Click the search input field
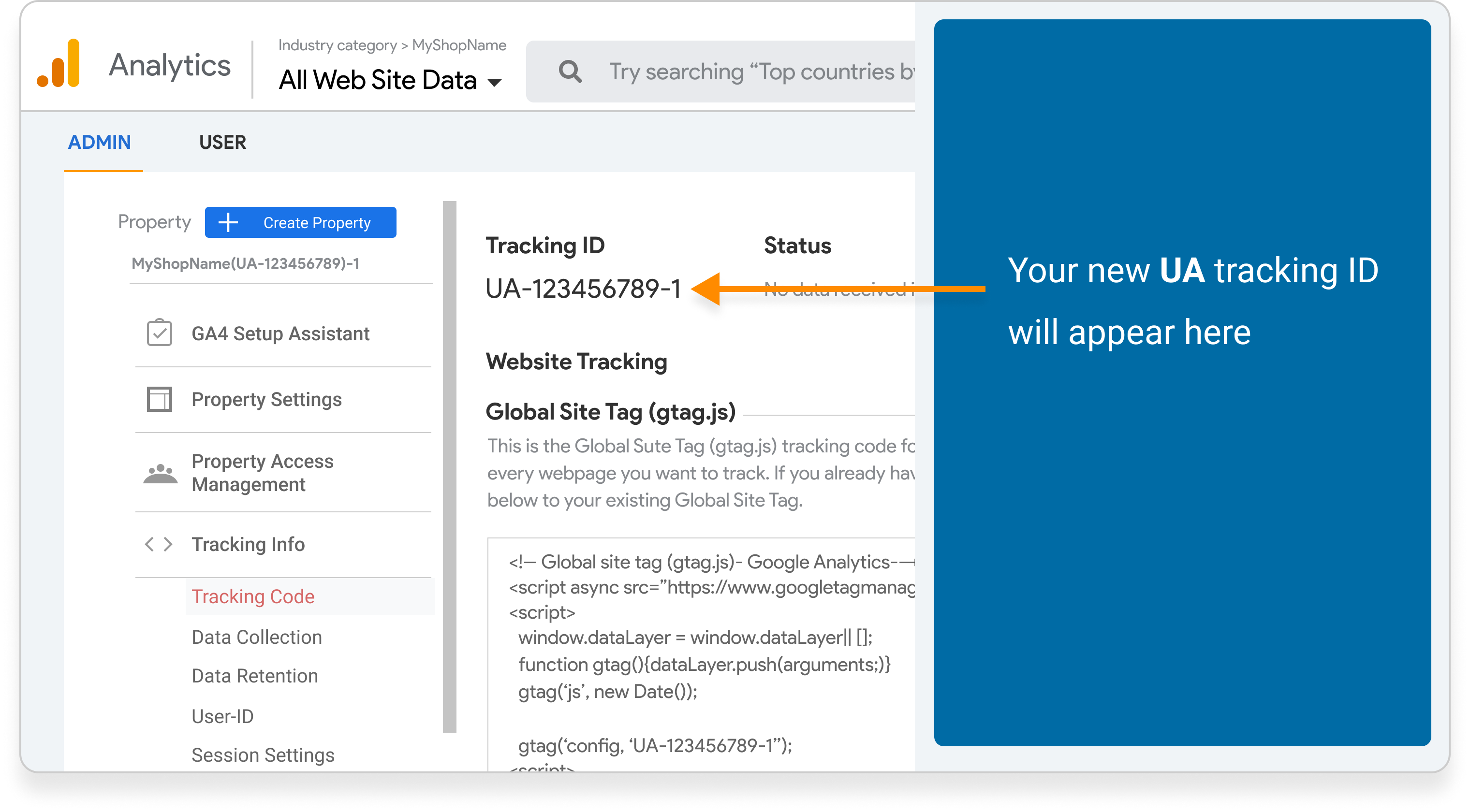Viewport: 1470px width, 812px height. tap(720, 72)
